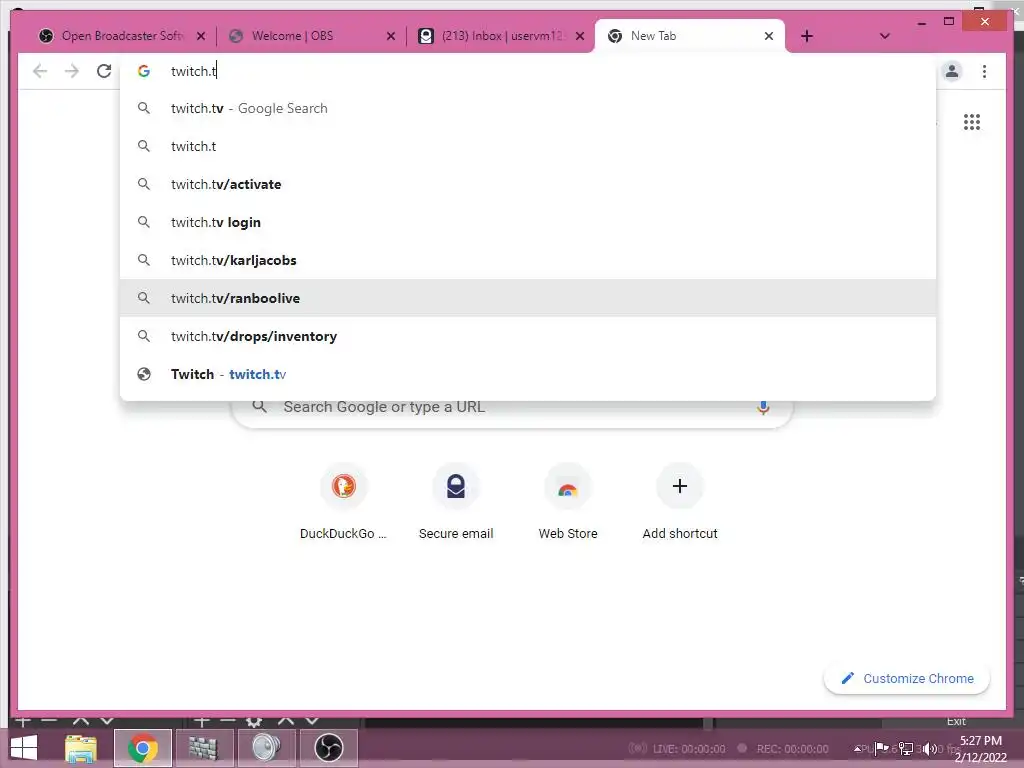Select the New Tab tab

pos(689,36)
